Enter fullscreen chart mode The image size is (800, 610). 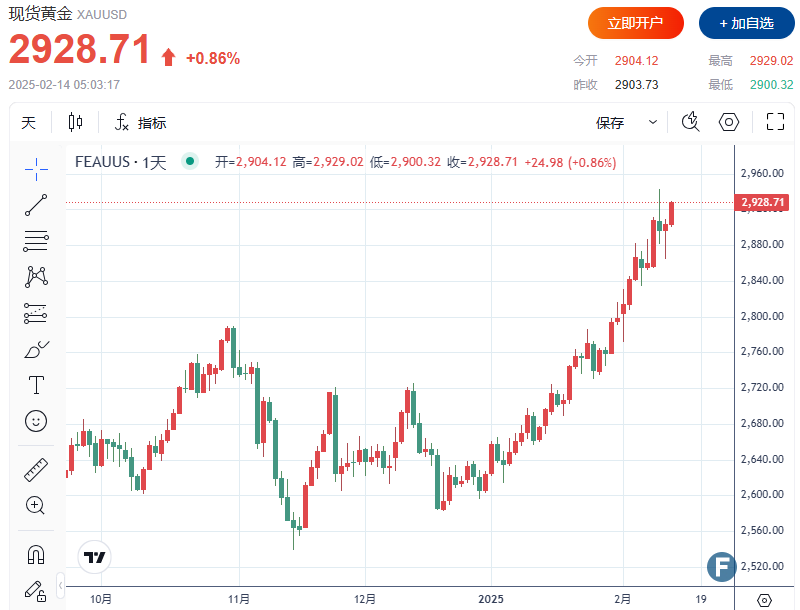click(x=775, y=122)
